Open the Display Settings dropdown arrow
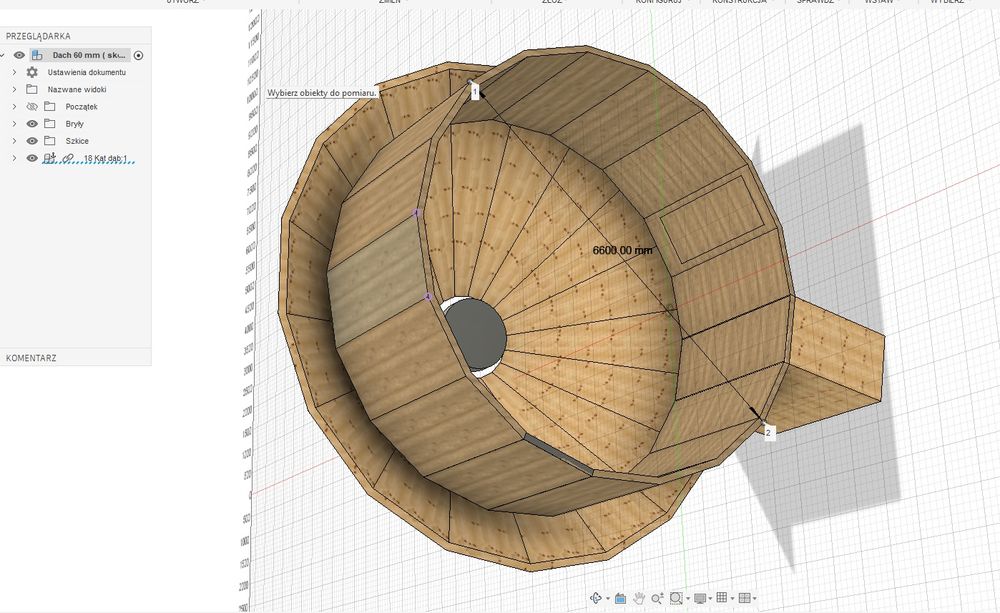The height and width of the screenshot is (613, 1000). click(x=710, y=598)
